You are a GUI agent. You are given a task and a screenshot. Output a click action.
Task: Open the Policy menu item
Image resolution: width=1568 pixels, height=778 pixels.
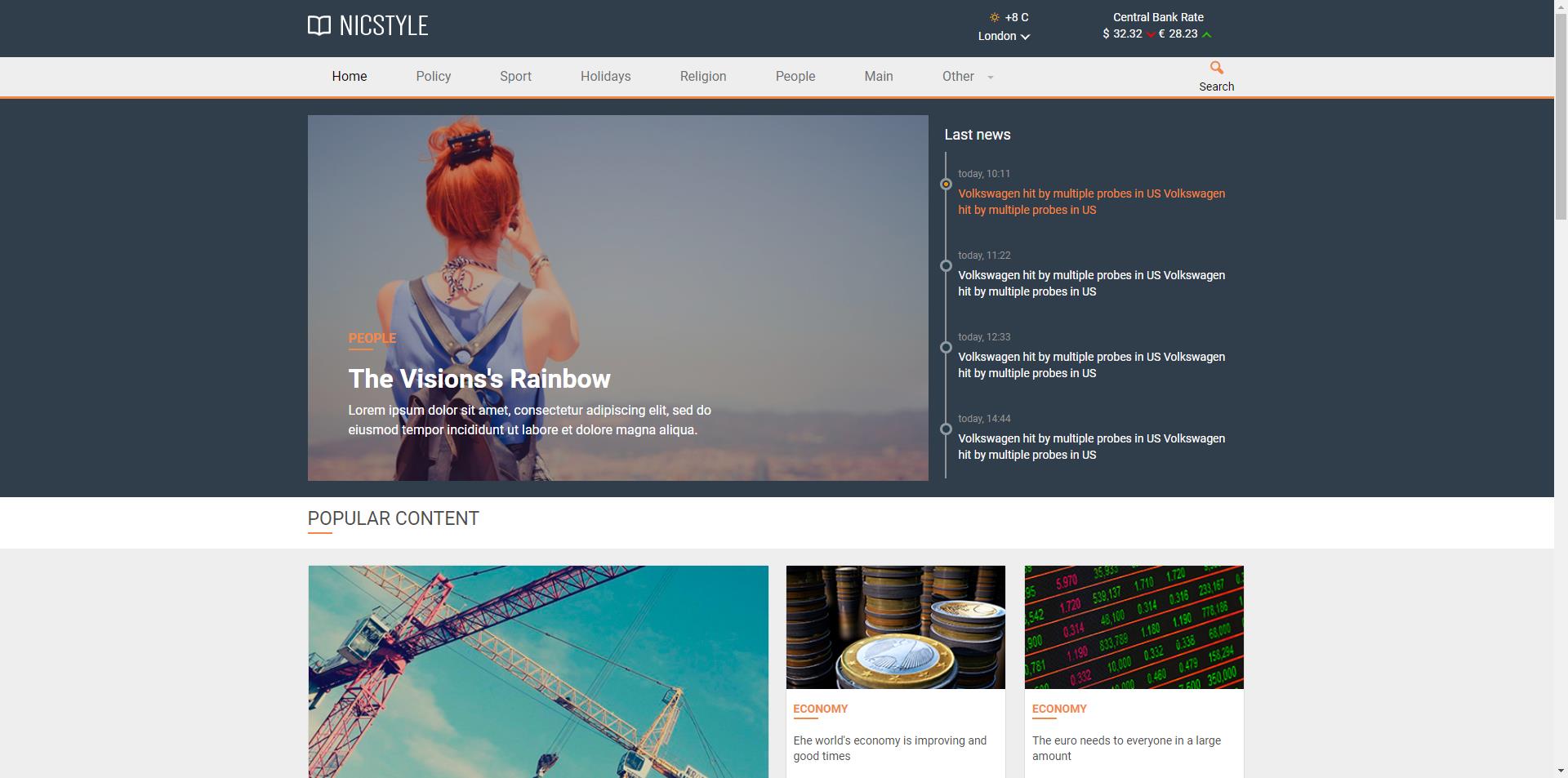434,76
